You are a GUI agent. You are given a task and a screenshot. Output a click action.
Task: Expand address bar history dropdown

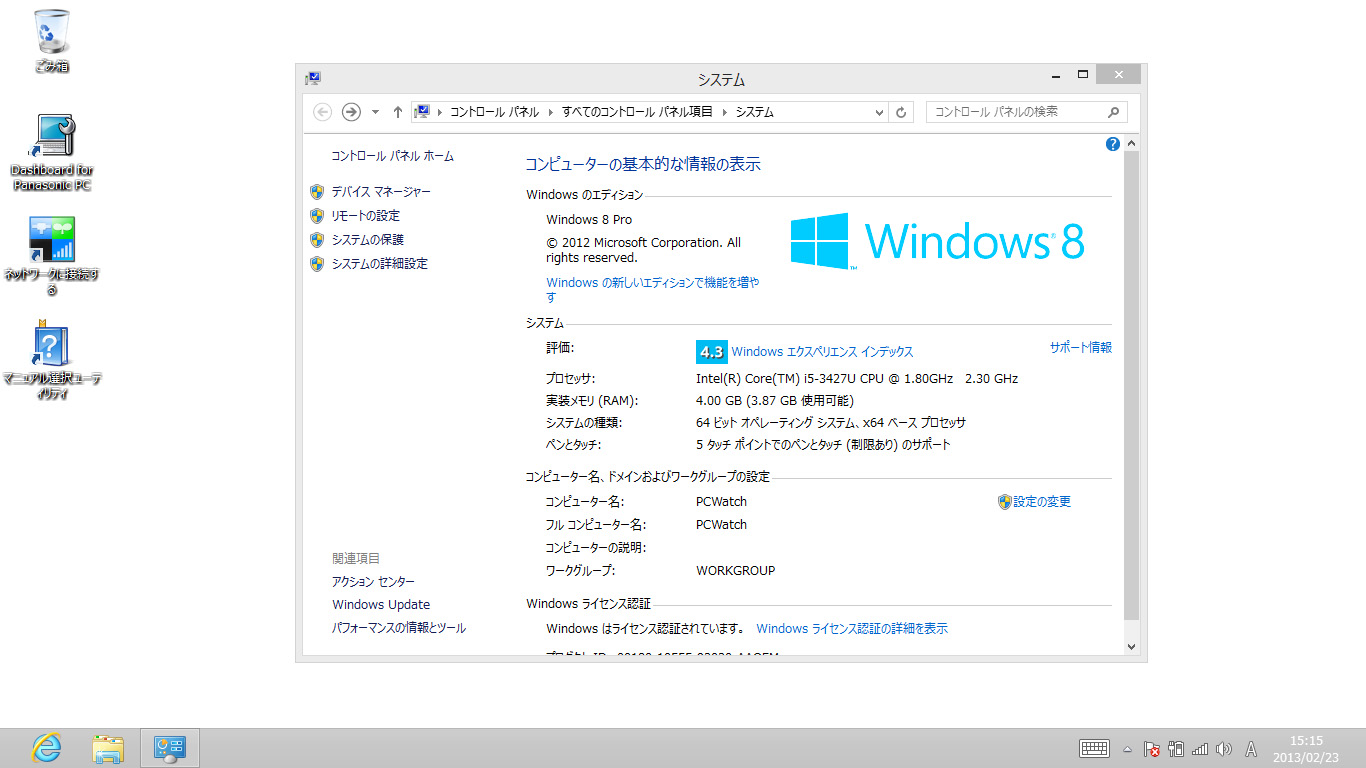(x=879, y=112)
